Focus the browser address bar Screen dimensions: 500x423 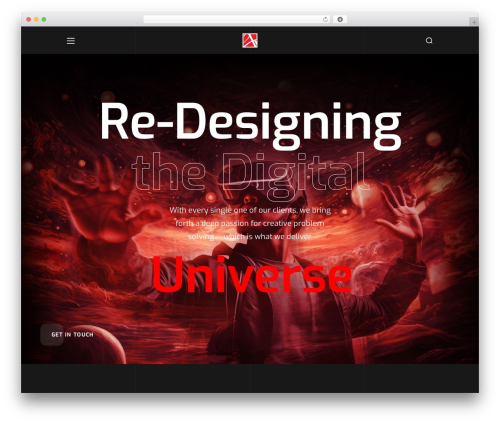(237, 19)
